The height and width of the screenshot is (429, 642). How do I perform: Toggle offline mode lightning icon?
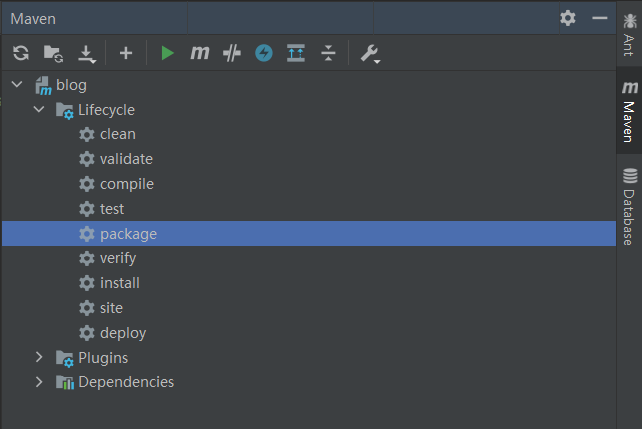tap(264, 53)
